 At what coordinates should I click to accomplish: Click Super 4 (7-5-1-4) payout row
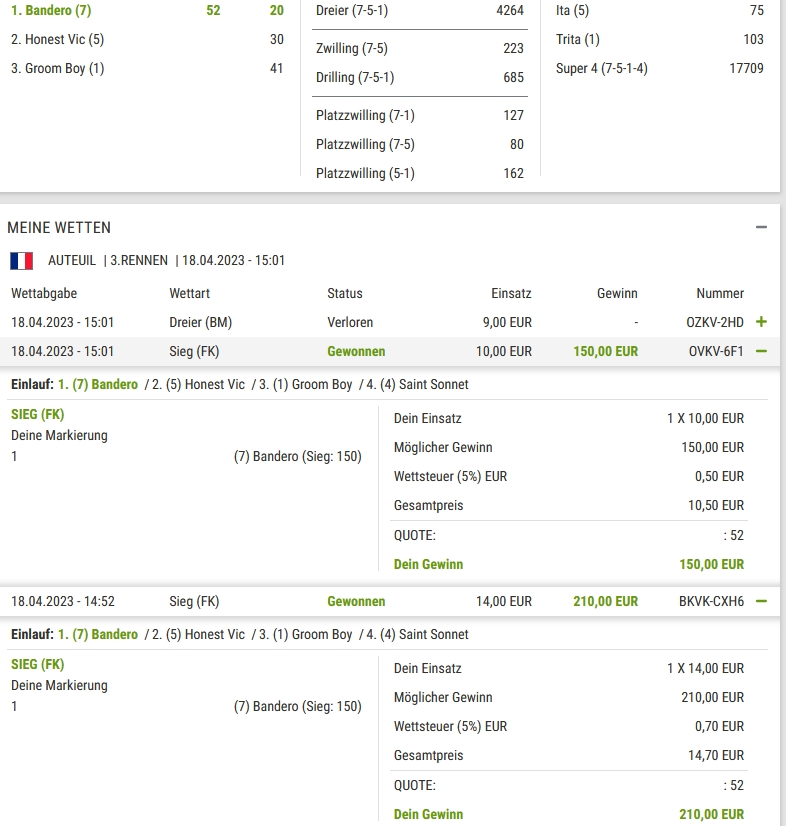(x=660, y=68)
